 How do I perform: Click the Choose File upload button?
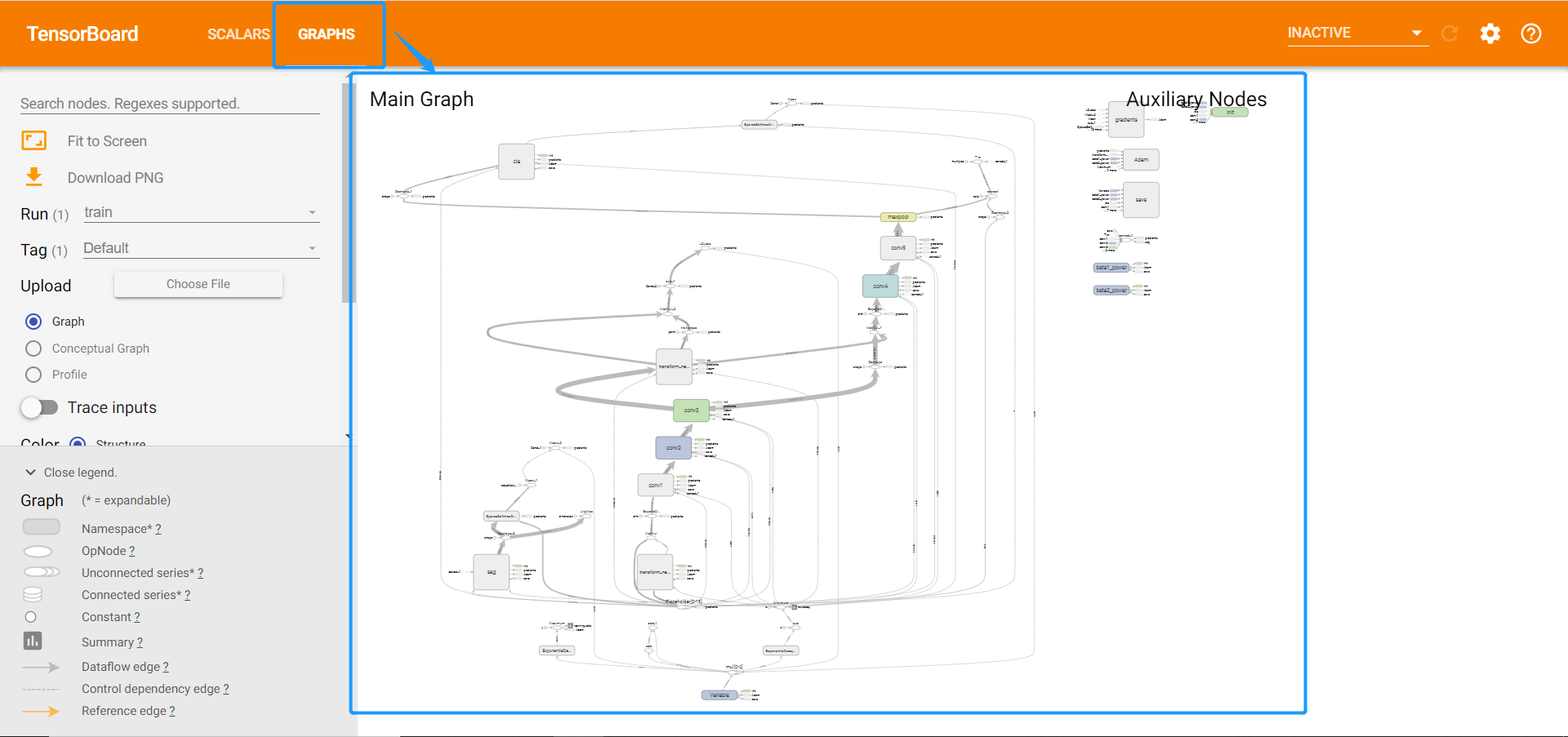click(x=198, y=284)
